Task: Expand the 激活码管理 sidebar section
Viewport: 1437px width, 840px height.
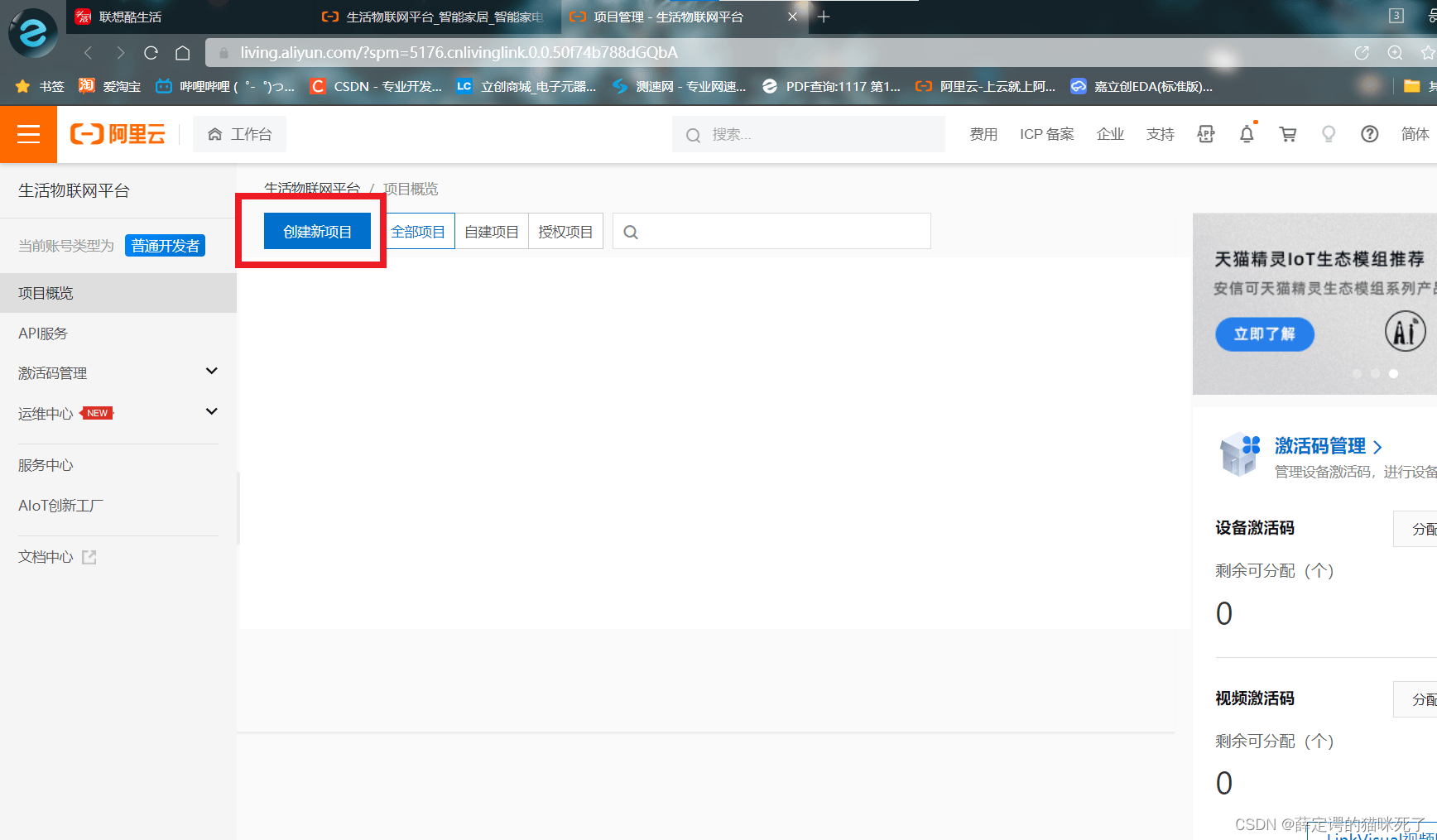Action: [x=211, y=372]
